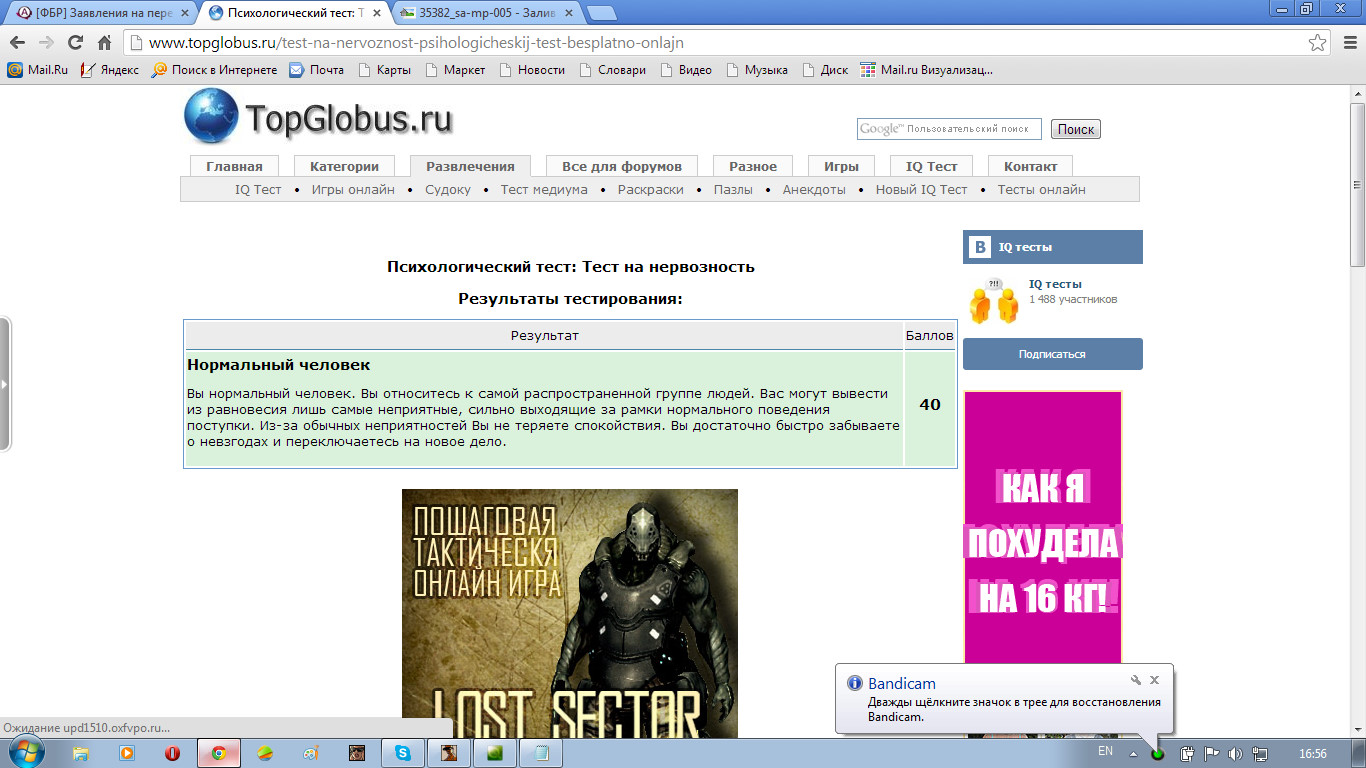The height and width of the screenshot is (768, 1366).
Task: Open the Поиск в Интернете bookmark
Action: pyautogui.click(x=214, y=70)
